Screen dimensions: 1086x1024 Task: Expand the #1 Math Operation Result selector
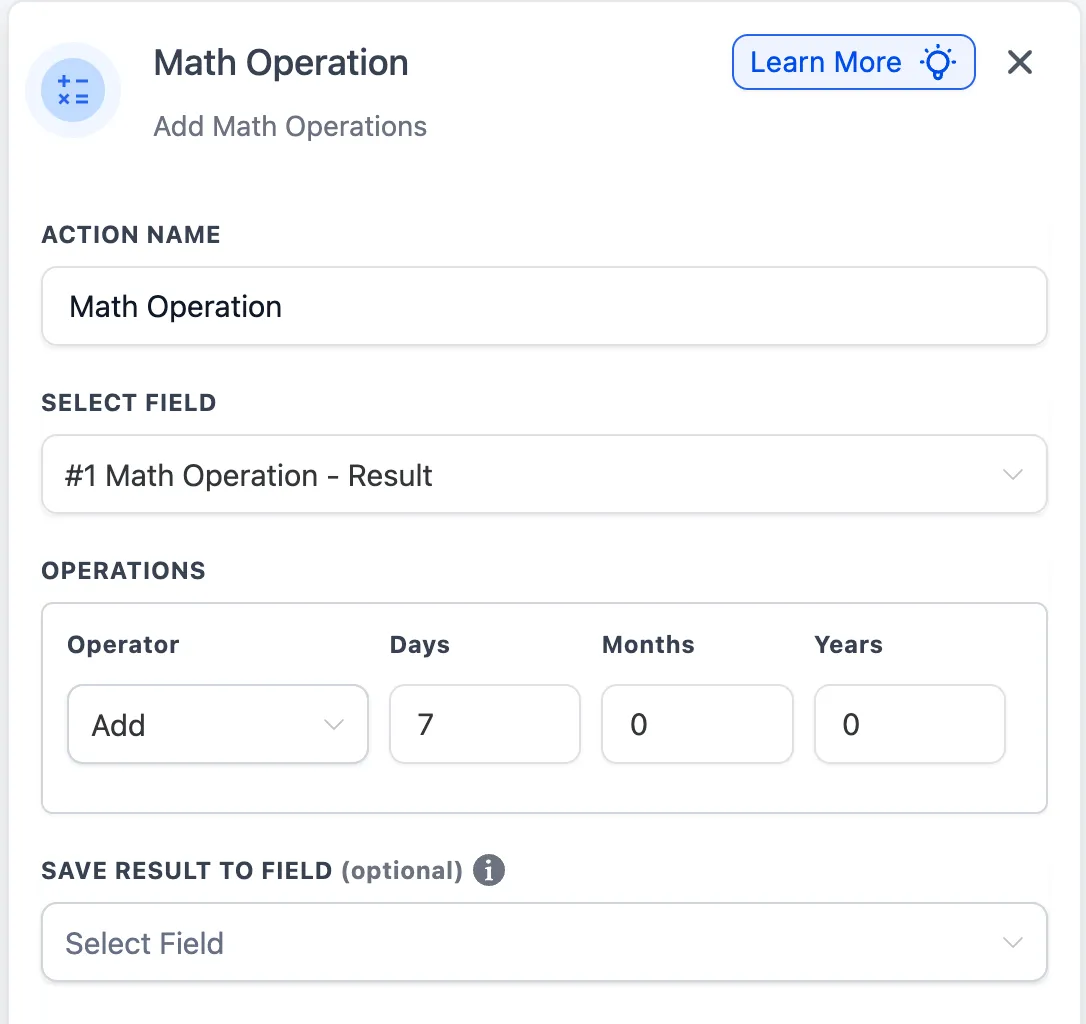(1013, 474)
